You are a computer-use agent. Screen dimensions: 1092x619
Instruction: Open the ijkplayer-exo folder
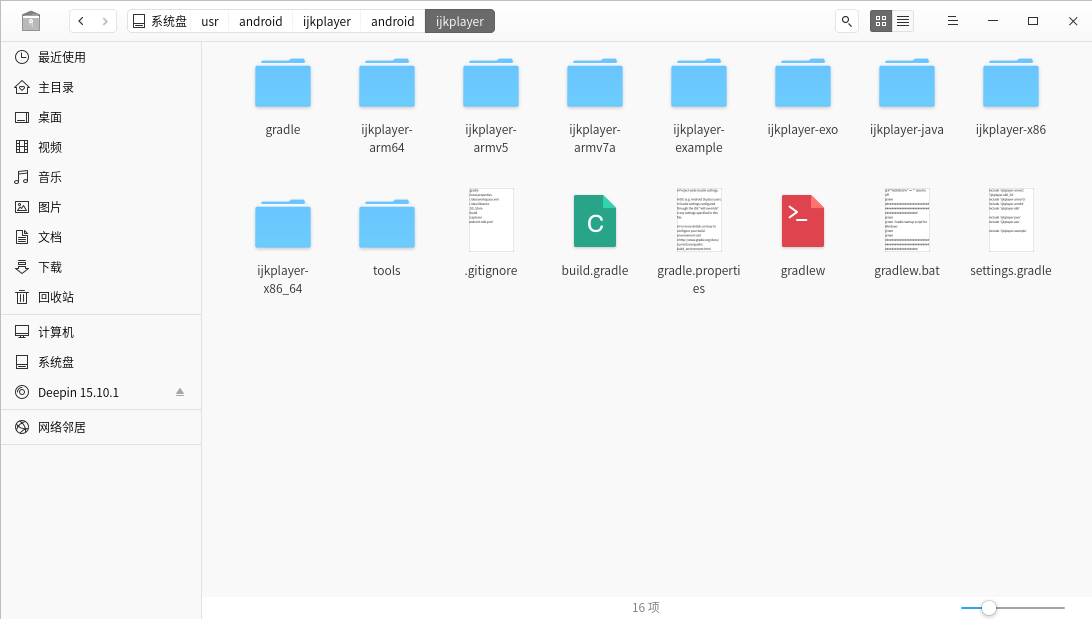pyautogui.click(x=802, y=83)
